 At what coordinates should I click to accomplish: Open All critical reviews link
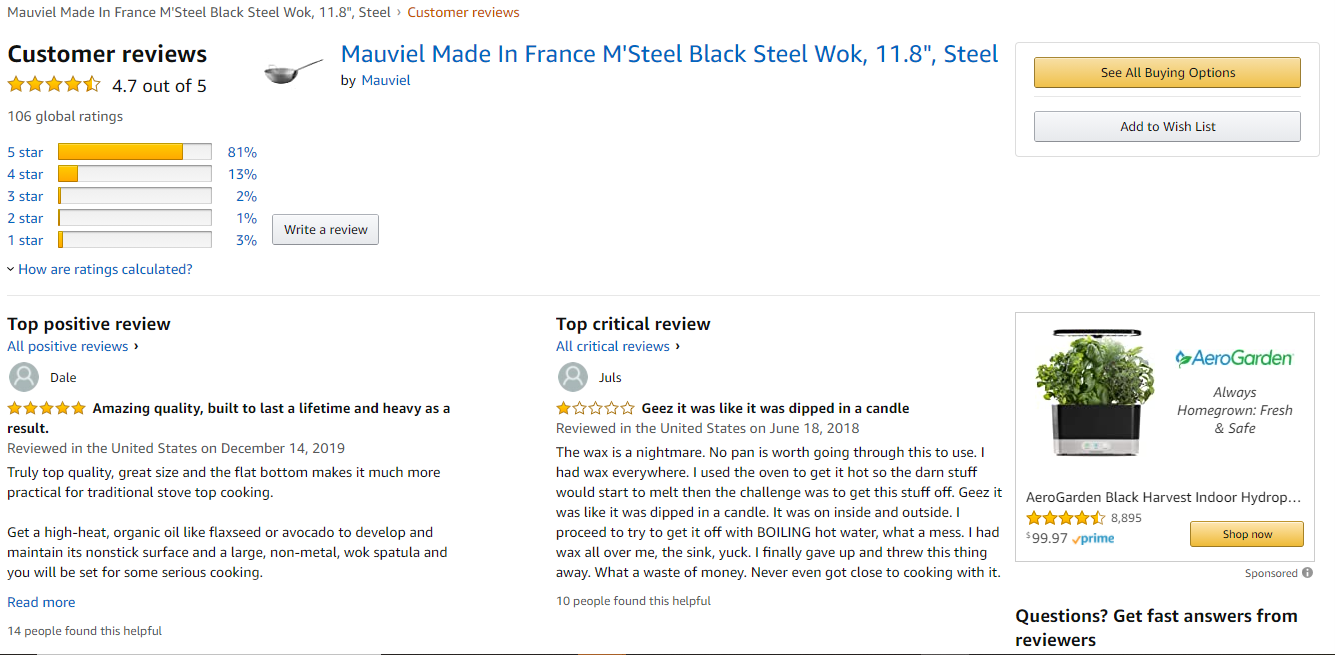pyautogui.click(x=613, y=346)
